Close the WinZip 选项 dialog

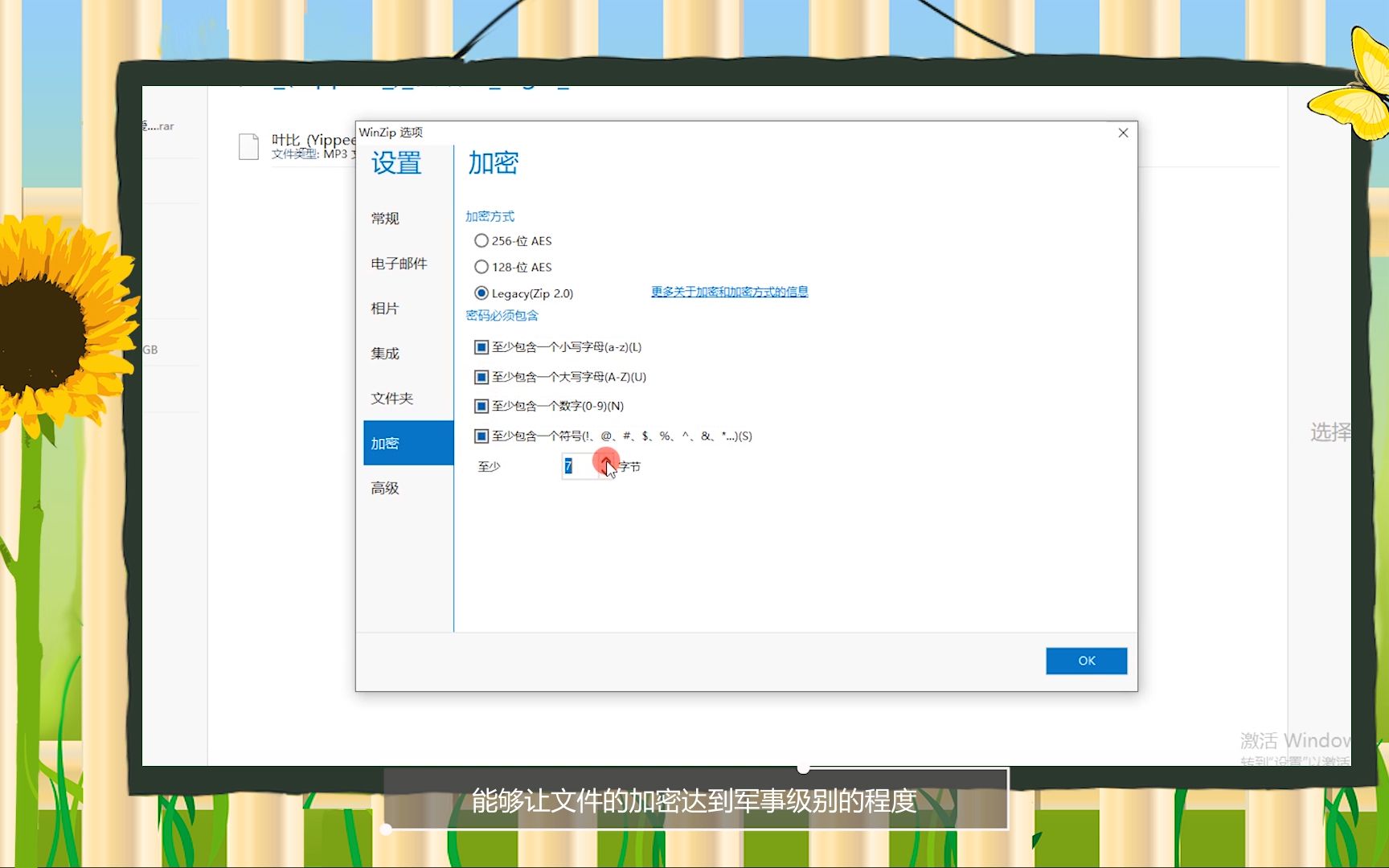pos(1123,133)
